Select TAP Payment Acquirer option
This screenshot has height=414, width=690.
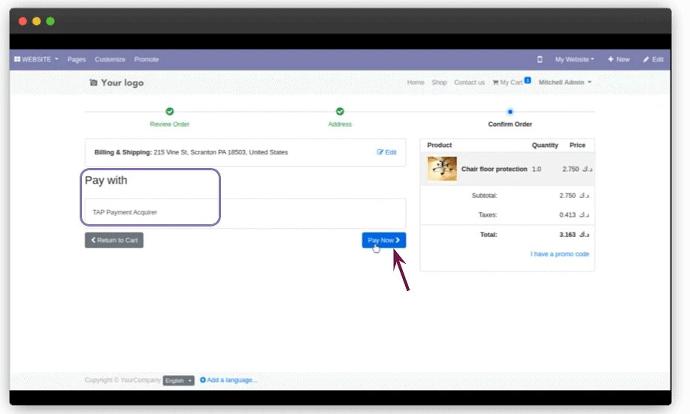point(125,212)
